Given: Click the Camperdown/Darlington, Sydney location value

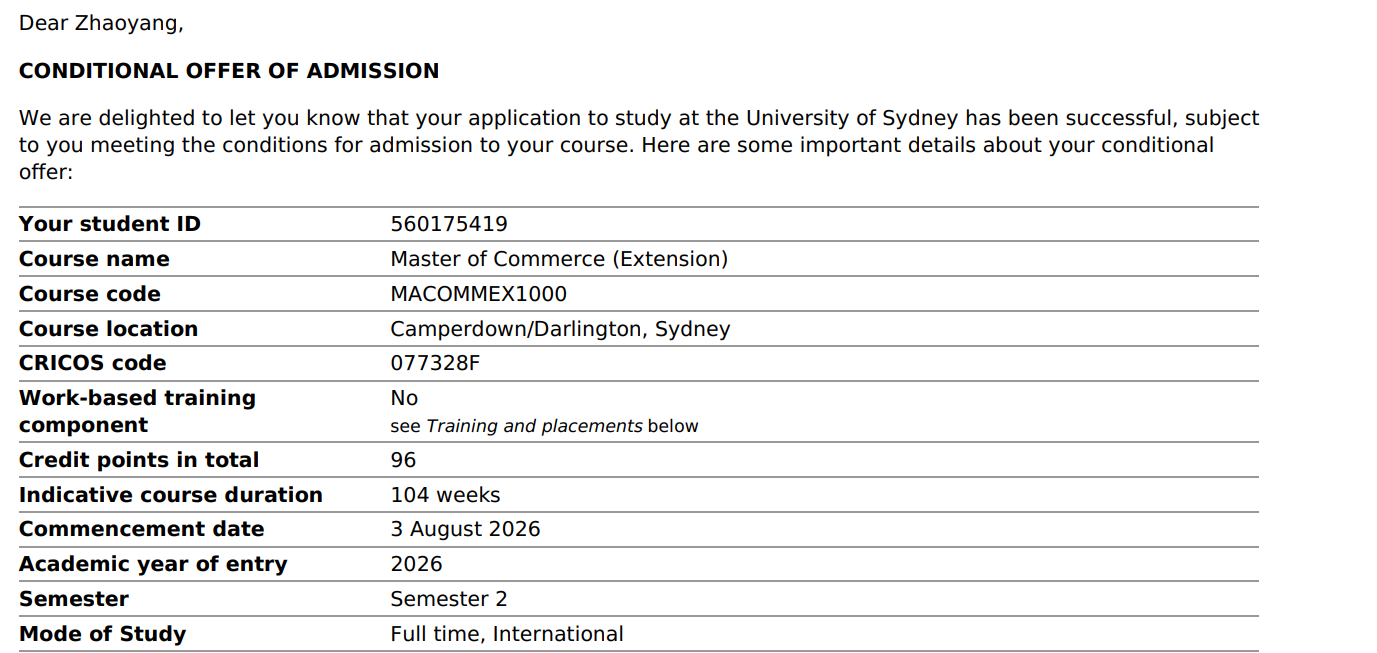Looking at the screenshot, I should pyautogui.click(x=560, y=329).
